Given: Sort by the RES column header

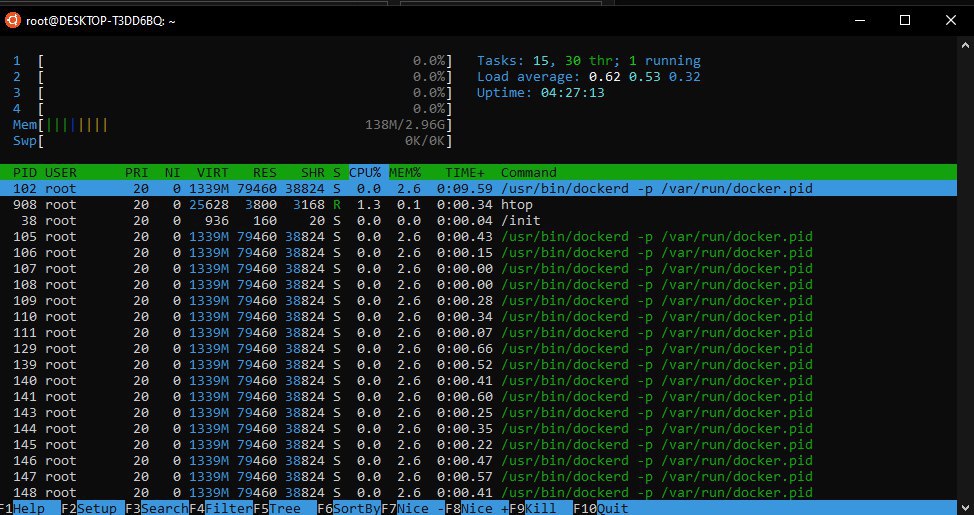Looking at the screenshot, I should (x=265, y=172).
